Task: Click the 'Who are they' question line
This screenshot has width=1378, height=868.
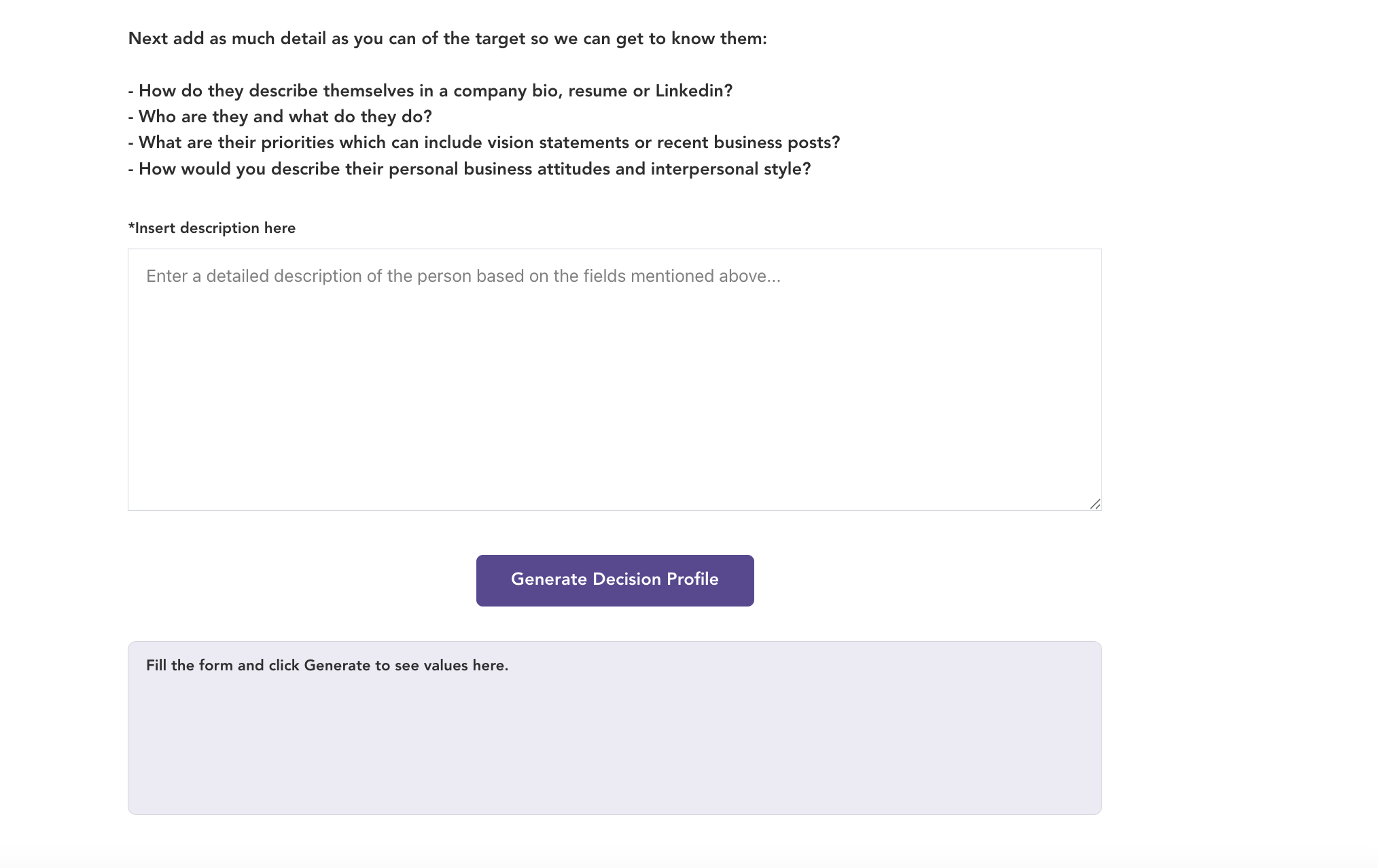Action: click(285, 117)
